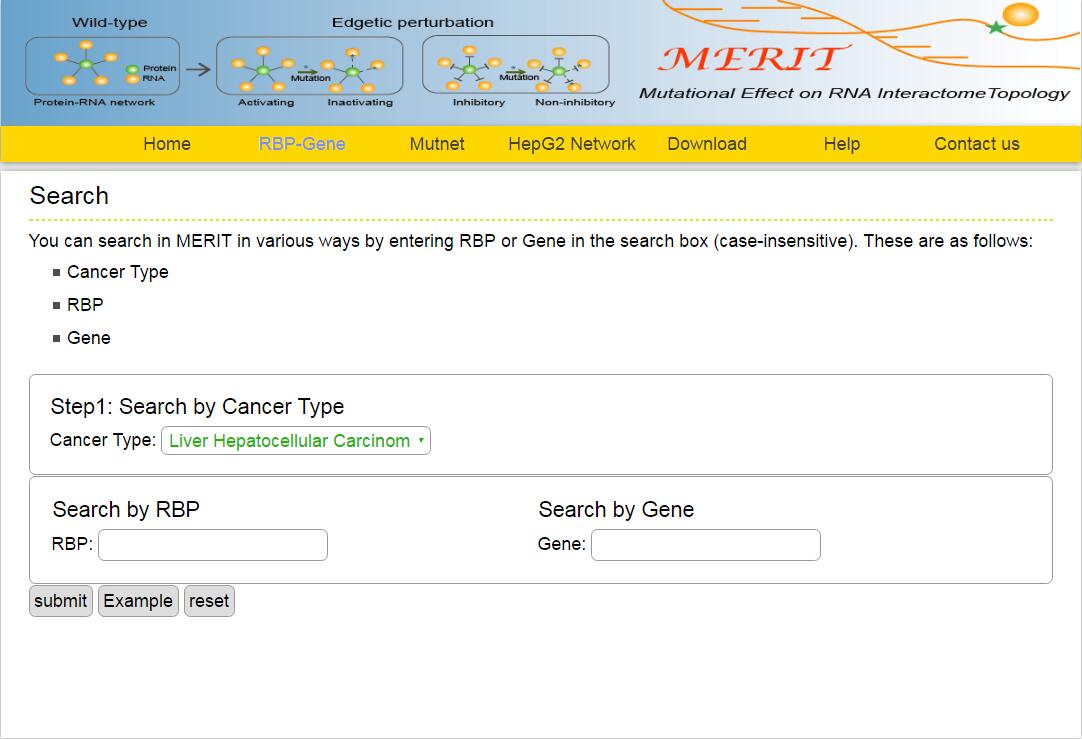Viewport: 1082px width, 739px height.
Task: Open the Cancer Type dropdown
Action: tap(296, 441)
